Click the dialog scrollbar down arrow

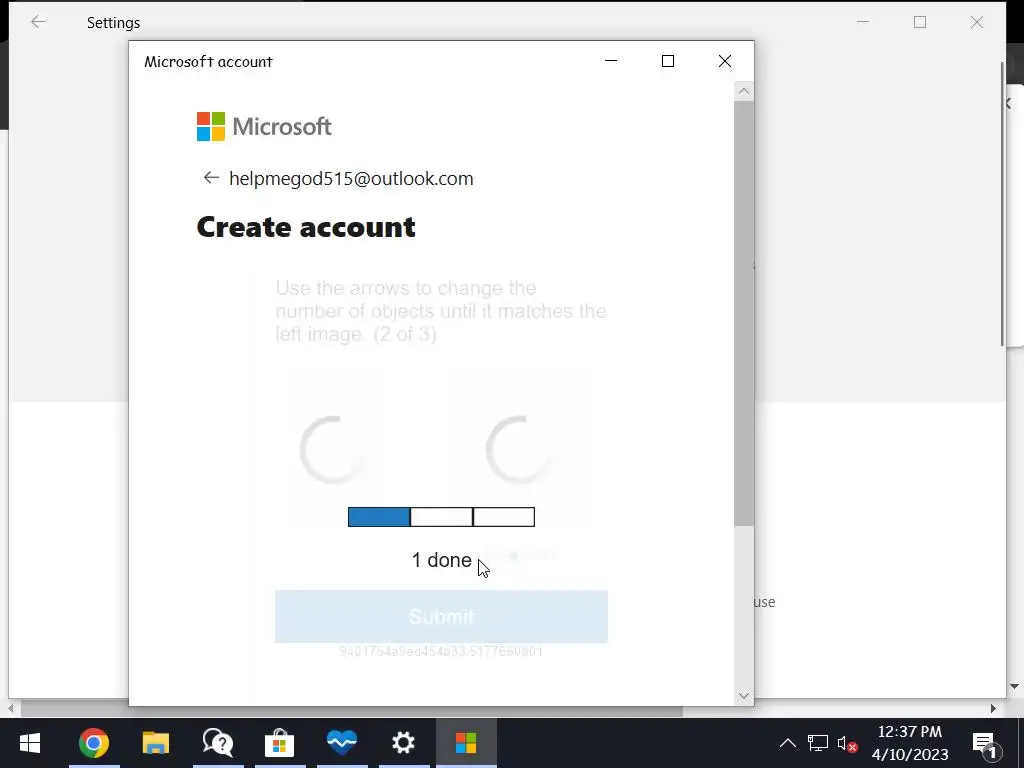coord(744,696)
